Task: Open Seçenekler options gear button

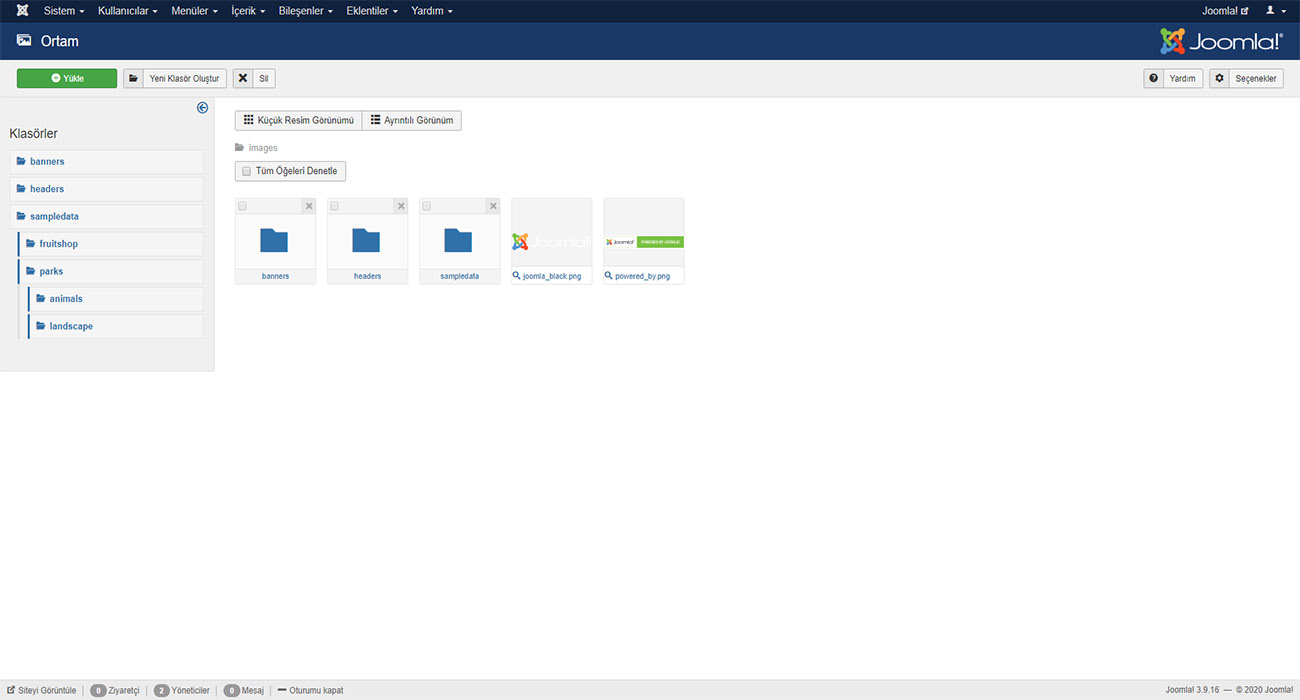Action: coord(1246,78)
